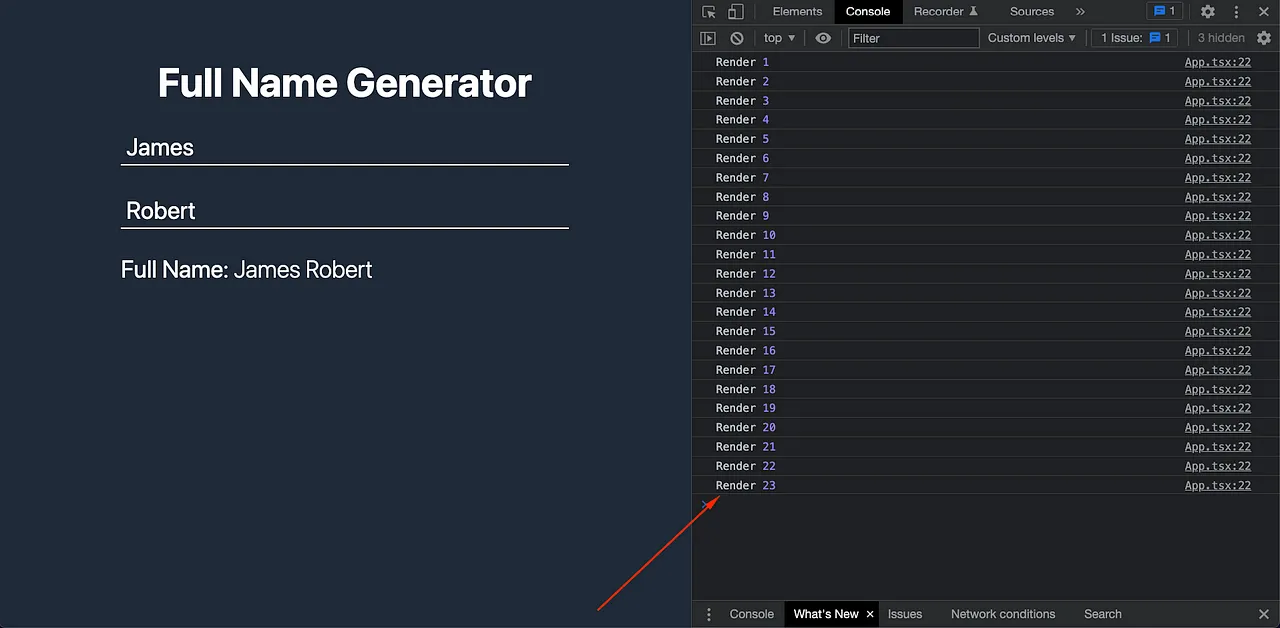Open the 1 Issue button
Screen dimensions: 1280x628
point(1133,37)
